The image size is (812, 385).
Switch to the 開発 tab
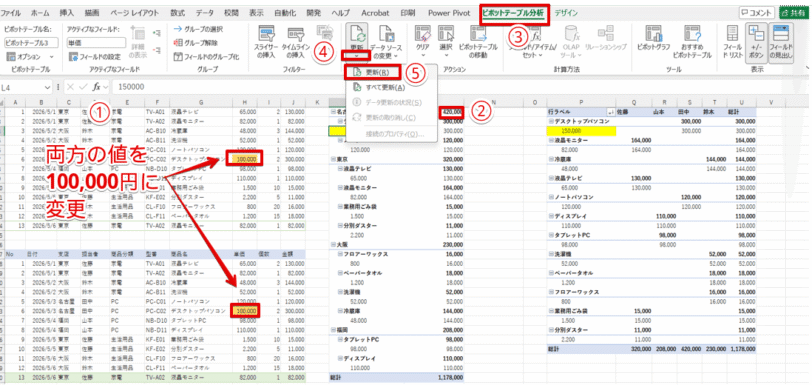click(x=314, y=12)
